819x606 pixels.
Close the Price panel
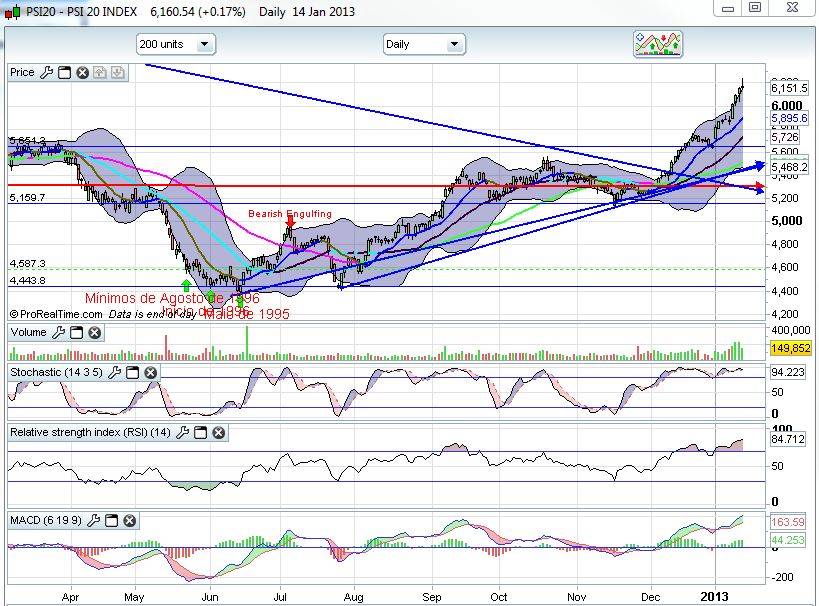[82, 73]
